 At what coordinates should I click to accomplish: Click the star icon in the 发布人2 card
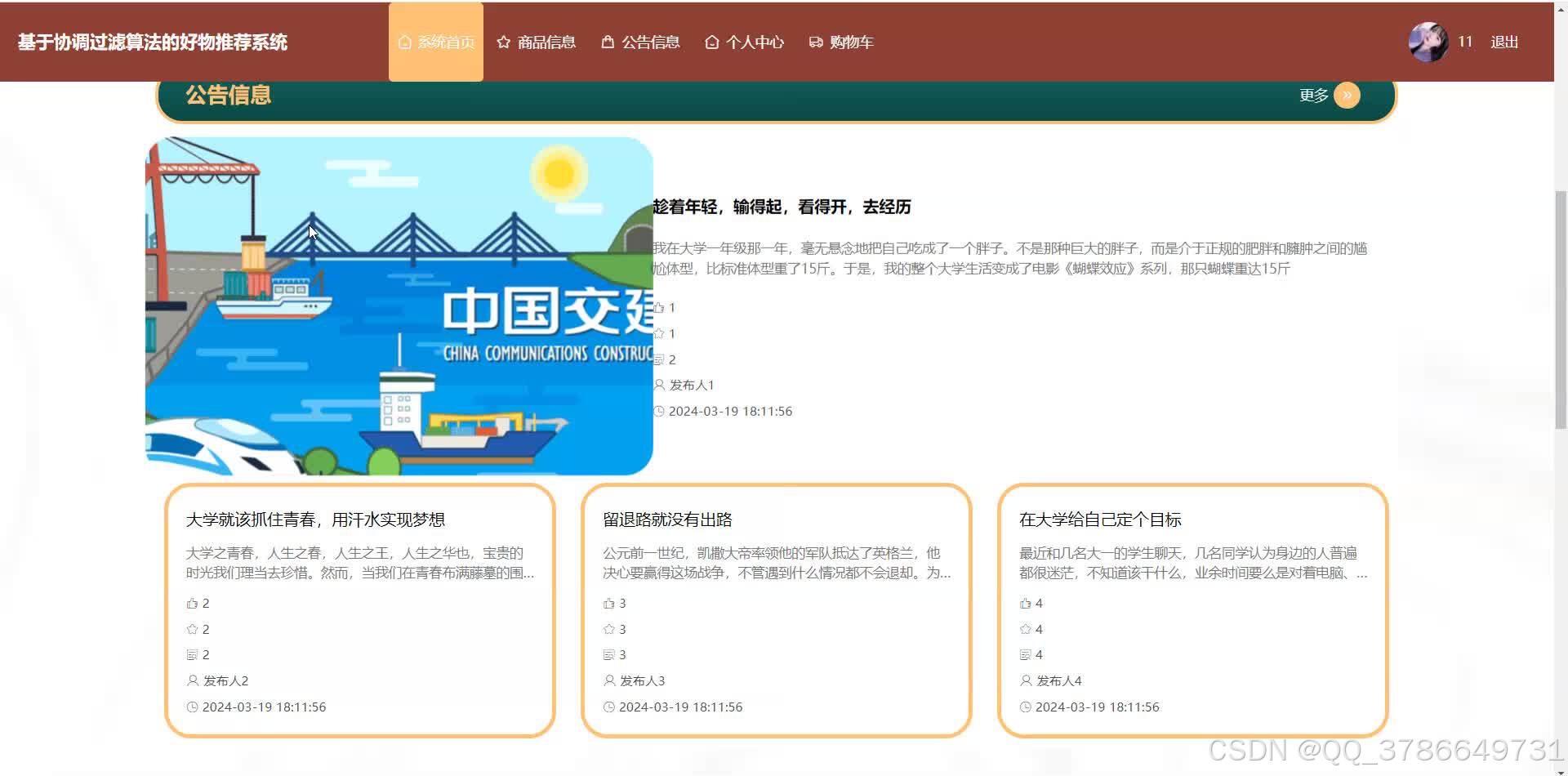click(192, 629)
